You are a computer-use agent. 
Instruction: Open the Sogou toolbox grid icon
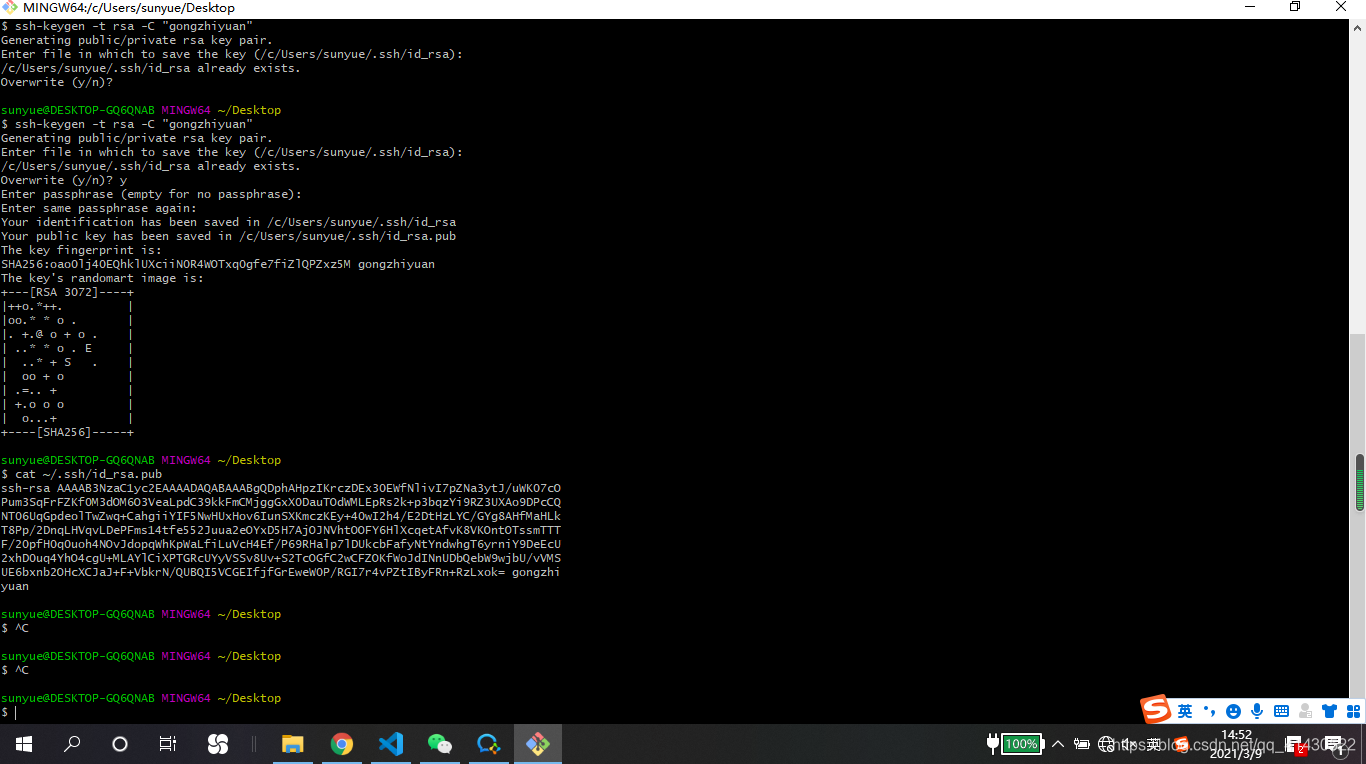[x=1353, y=711]
